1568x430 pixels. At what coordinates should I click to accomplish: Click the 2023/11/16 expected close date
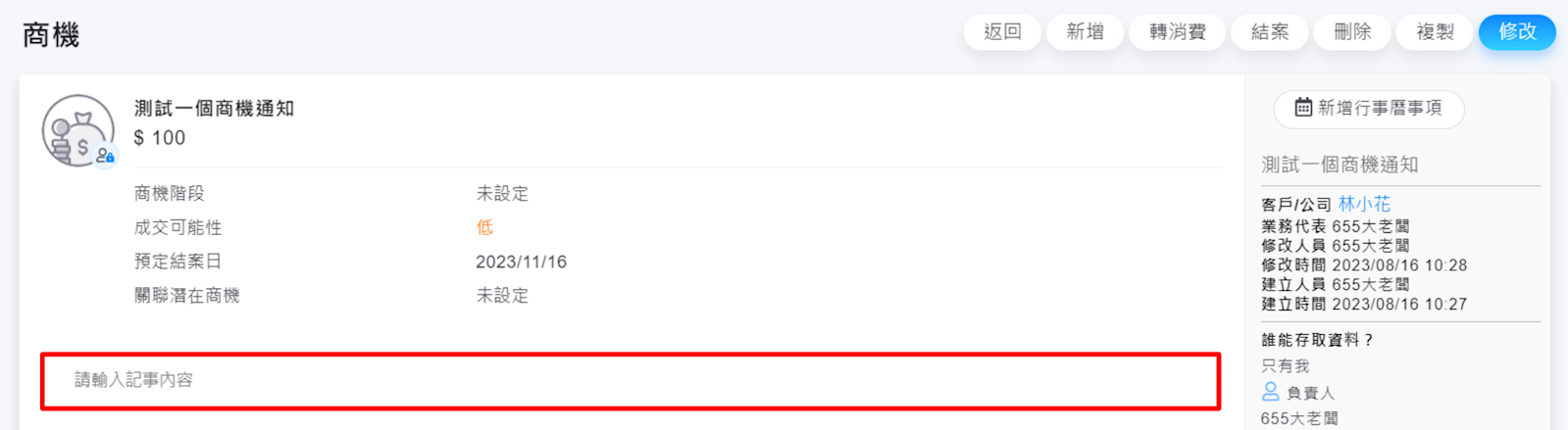pos(521,262)
